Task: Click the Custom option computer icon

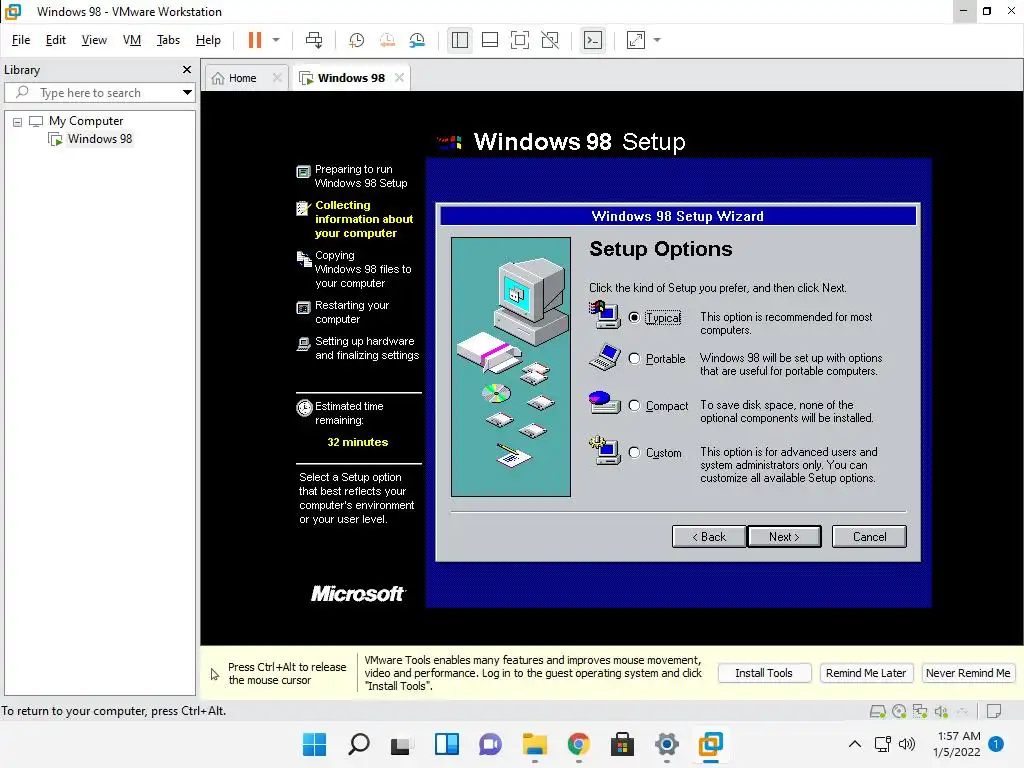Action: tap(605, 451)
